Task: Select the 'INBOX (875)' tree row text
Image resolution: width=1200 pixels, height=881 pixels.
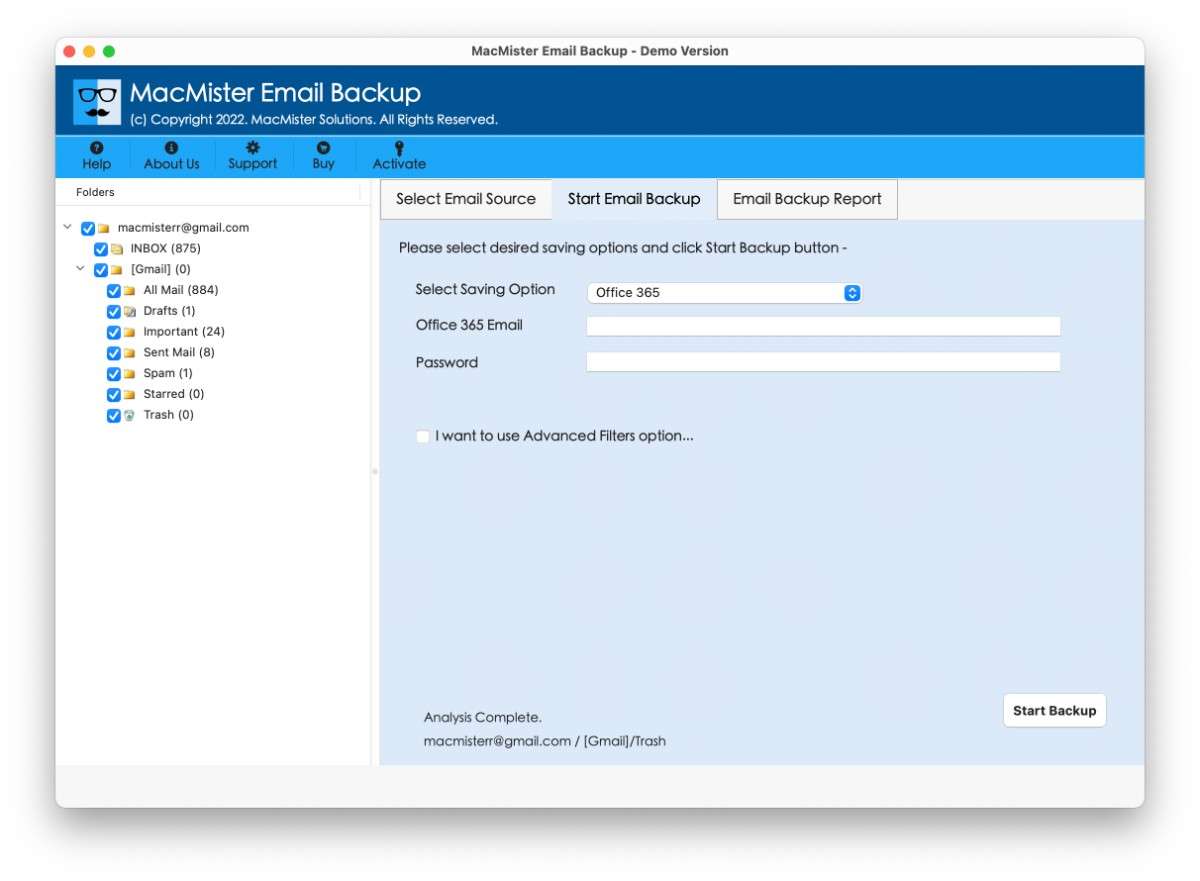Action: tap(166, 248)
